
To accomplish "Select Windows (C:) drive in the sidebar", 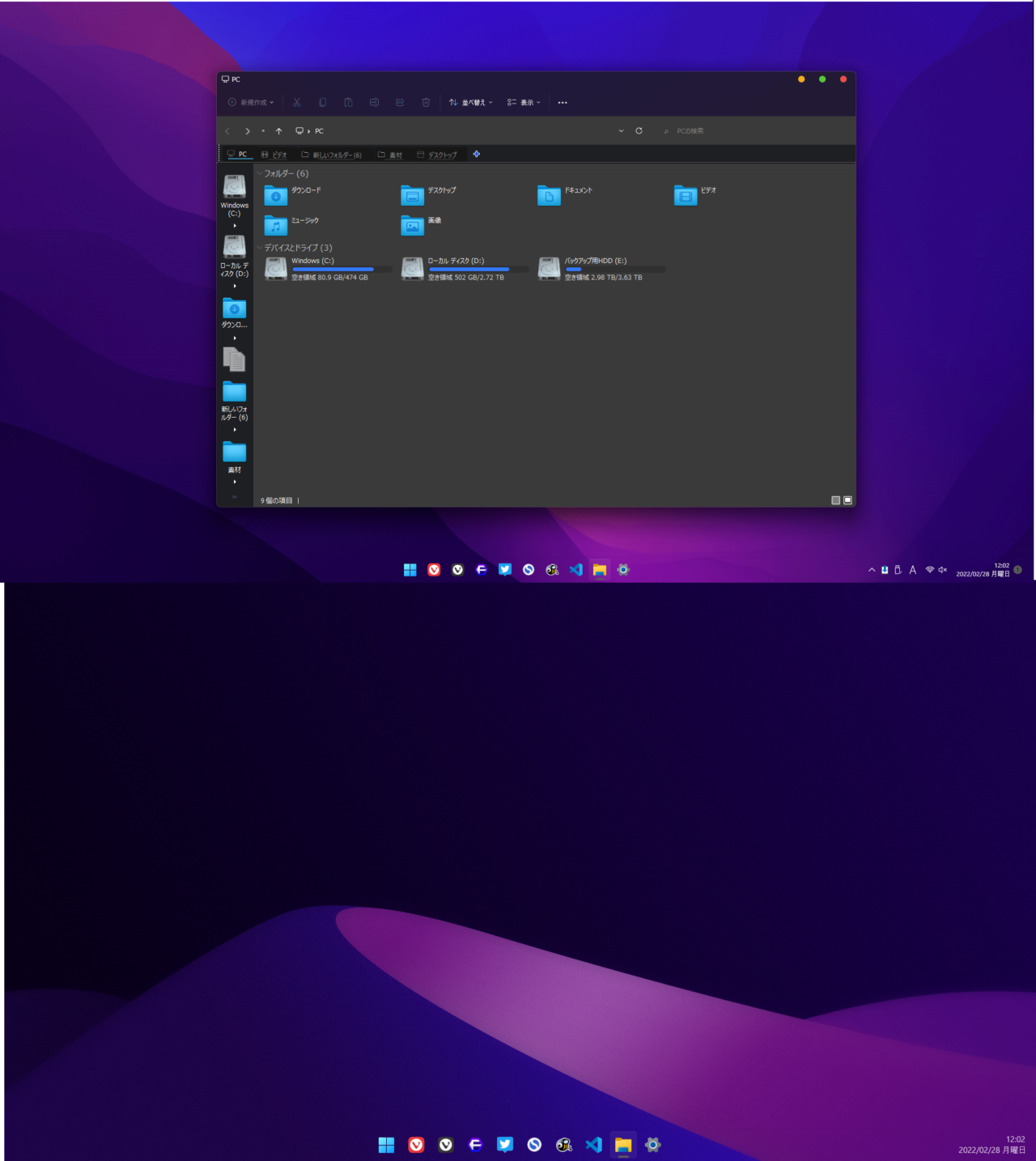I will [235, 196].
